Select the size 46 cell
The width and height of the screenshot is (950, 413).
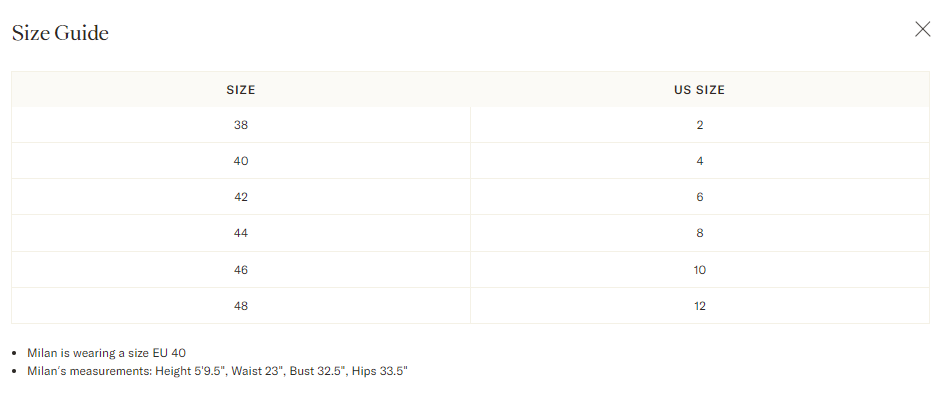point(241,270)
